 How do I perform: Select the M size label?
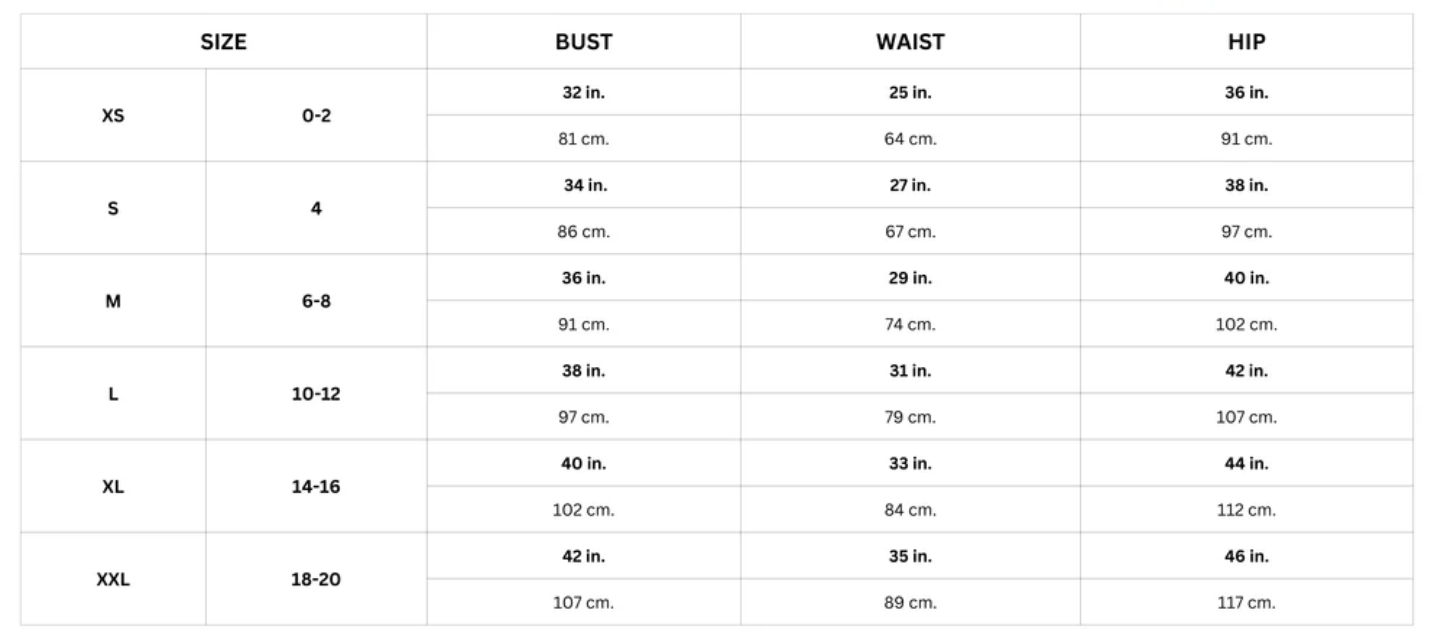113,301
